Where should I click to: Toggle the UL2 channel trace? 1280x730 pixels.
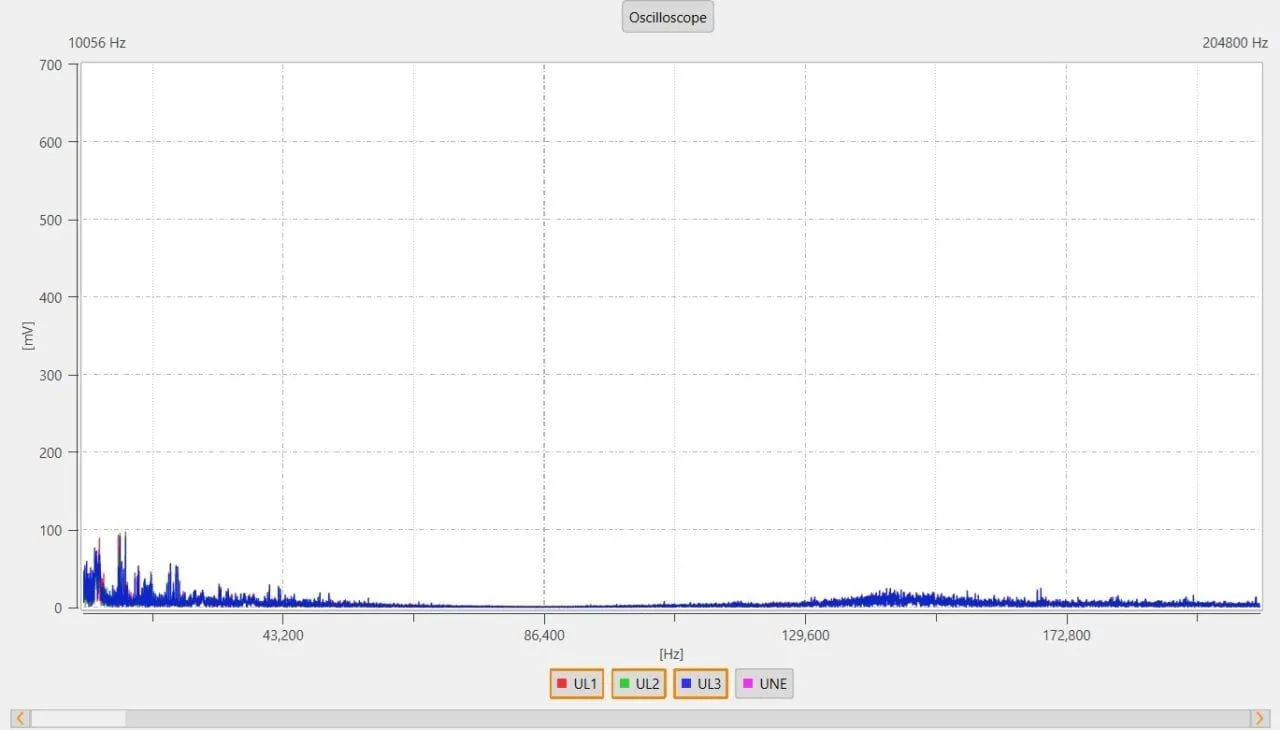[638, 684]
